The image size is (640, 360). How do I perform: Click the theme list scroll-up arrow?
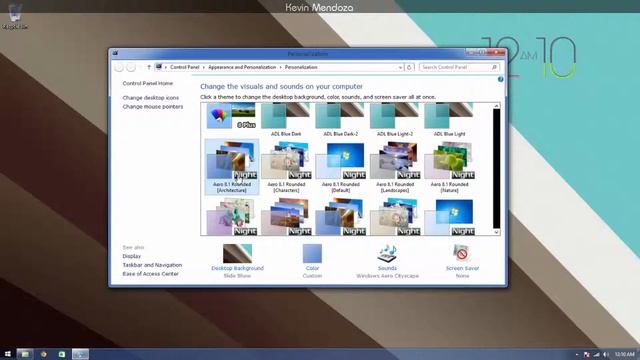point(496,106)
